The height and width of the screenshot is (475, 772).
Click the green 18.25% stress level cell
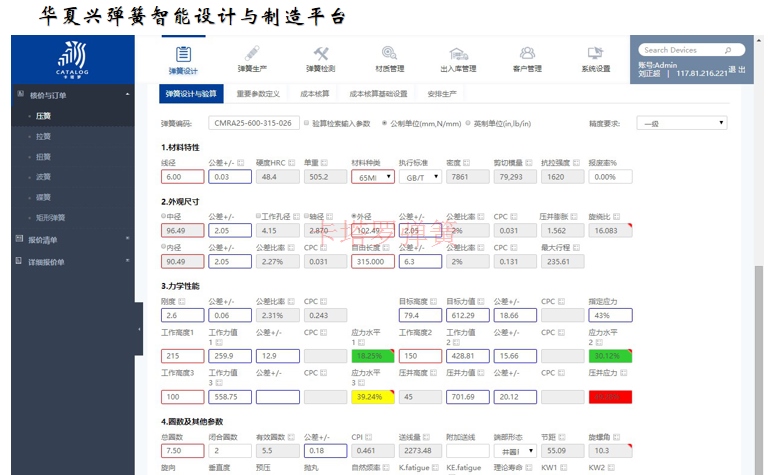(373, 356)
